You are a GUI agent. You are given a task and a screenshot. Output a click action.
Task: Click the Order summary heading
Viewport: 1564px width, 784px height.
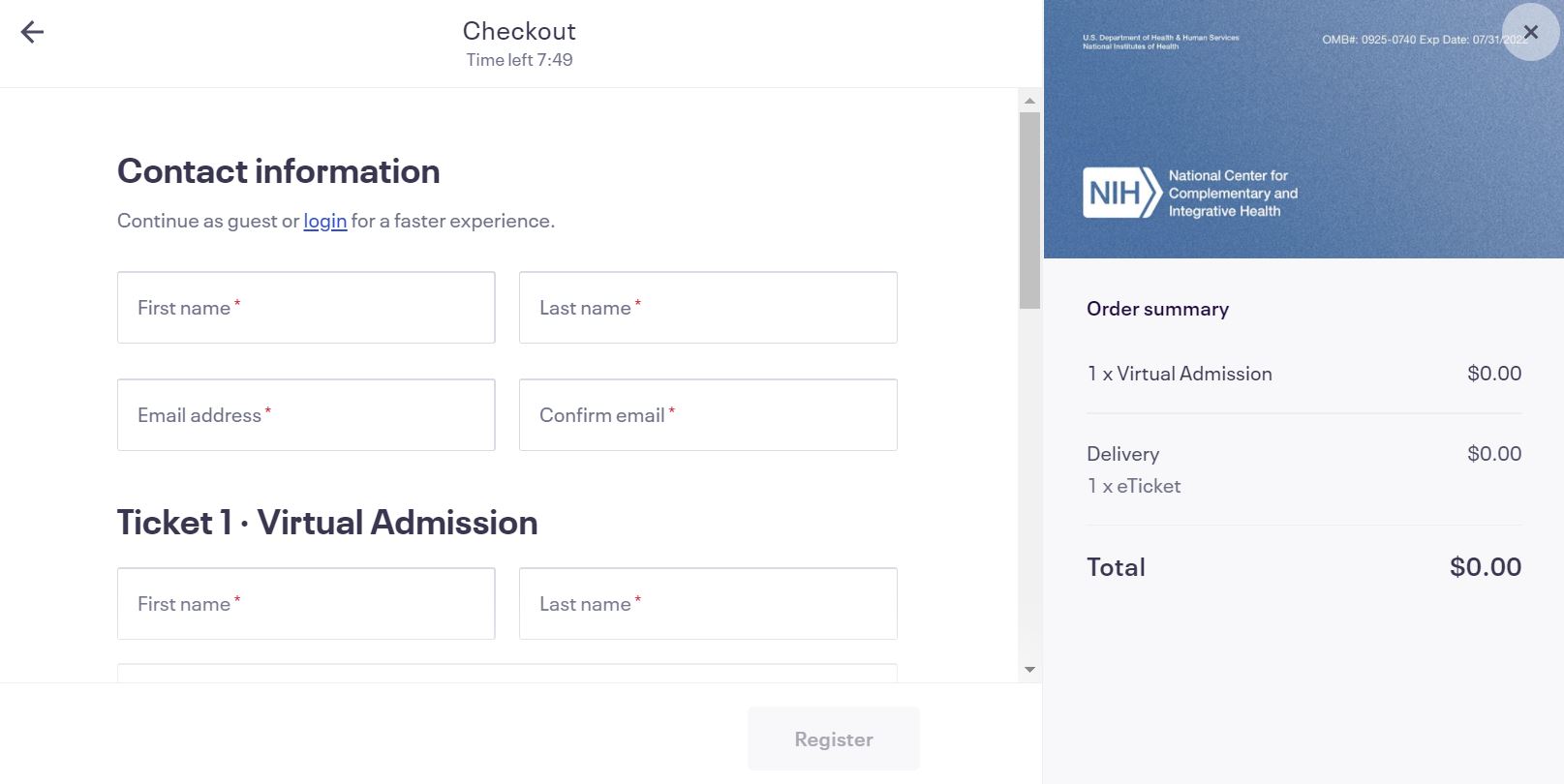pyautogui.click(x=1157, y=309)
